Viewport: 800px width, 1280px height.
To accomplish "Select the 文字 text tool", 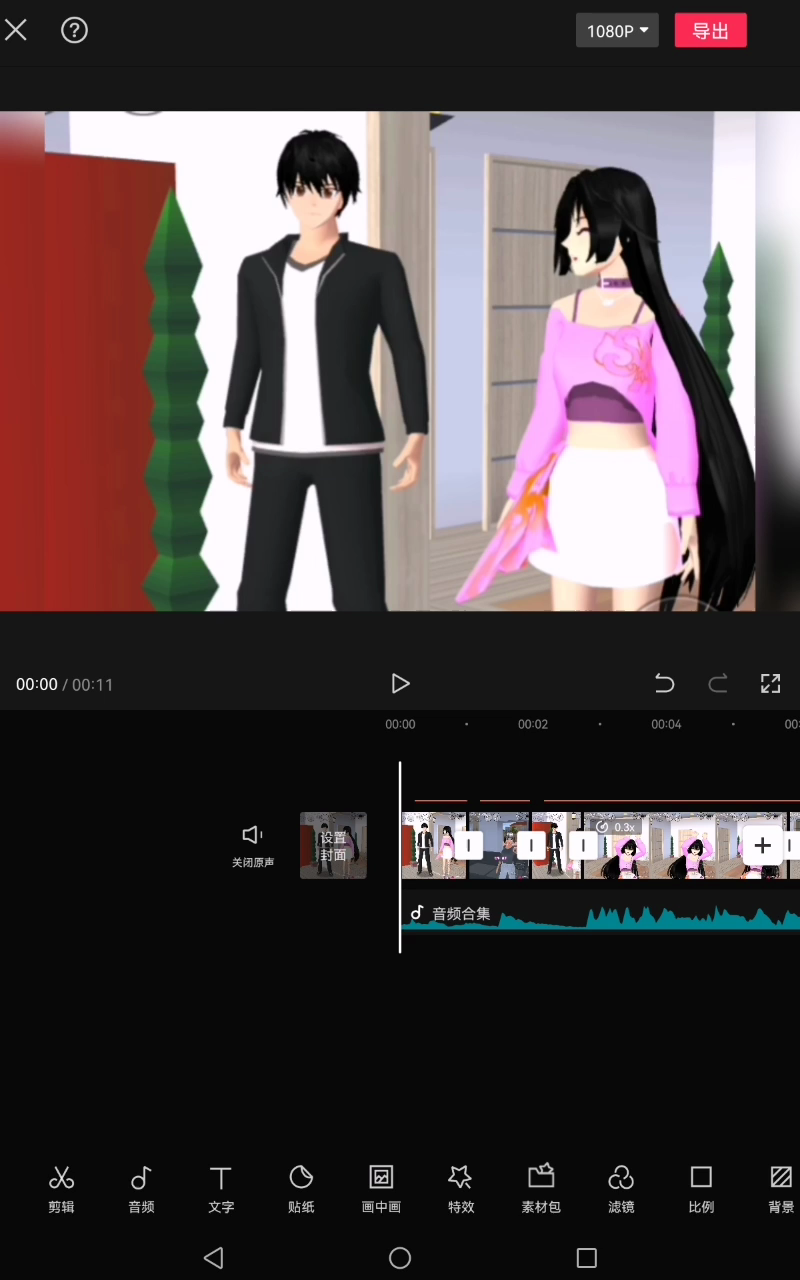I will click(221, 1188).
